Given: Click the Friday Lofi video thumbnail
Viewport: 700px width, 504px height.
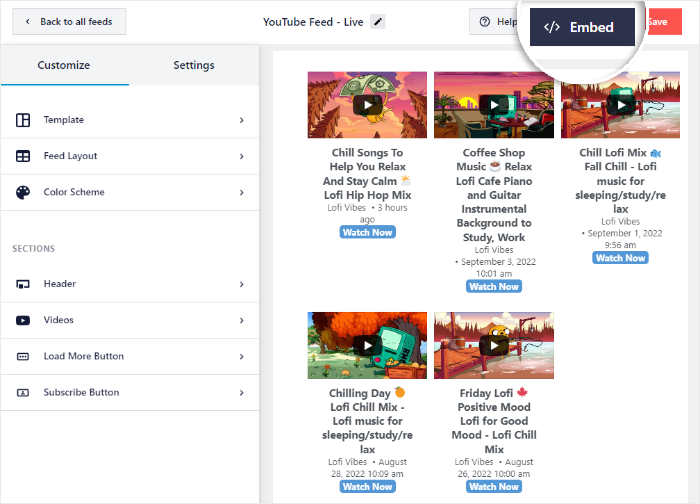Looking at the screenshot, I should tap(494, 346).
